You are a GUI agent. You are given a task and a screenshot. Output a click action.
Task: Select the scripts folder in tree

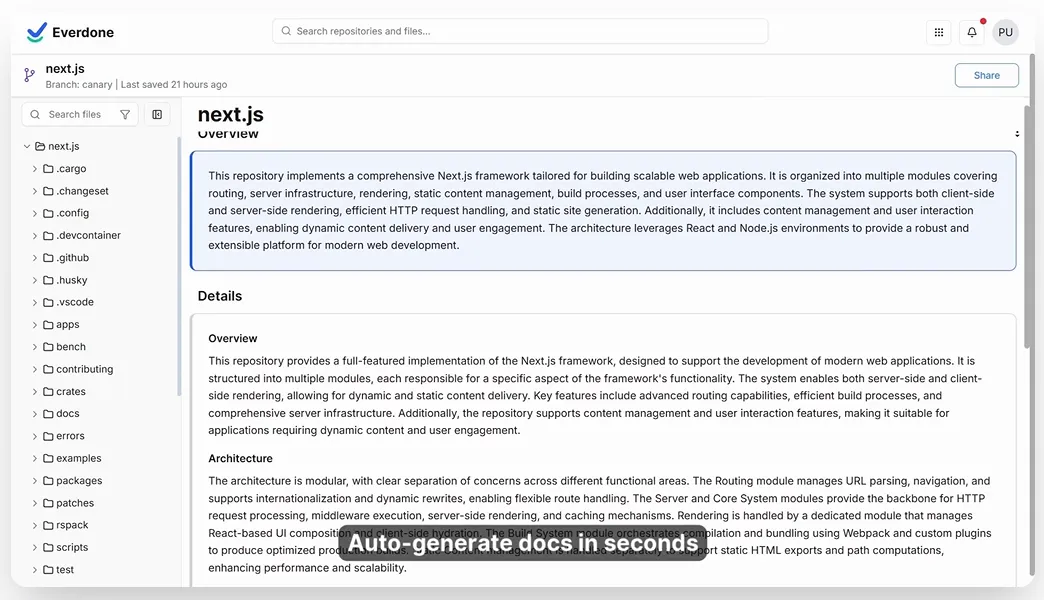[72, 548]
